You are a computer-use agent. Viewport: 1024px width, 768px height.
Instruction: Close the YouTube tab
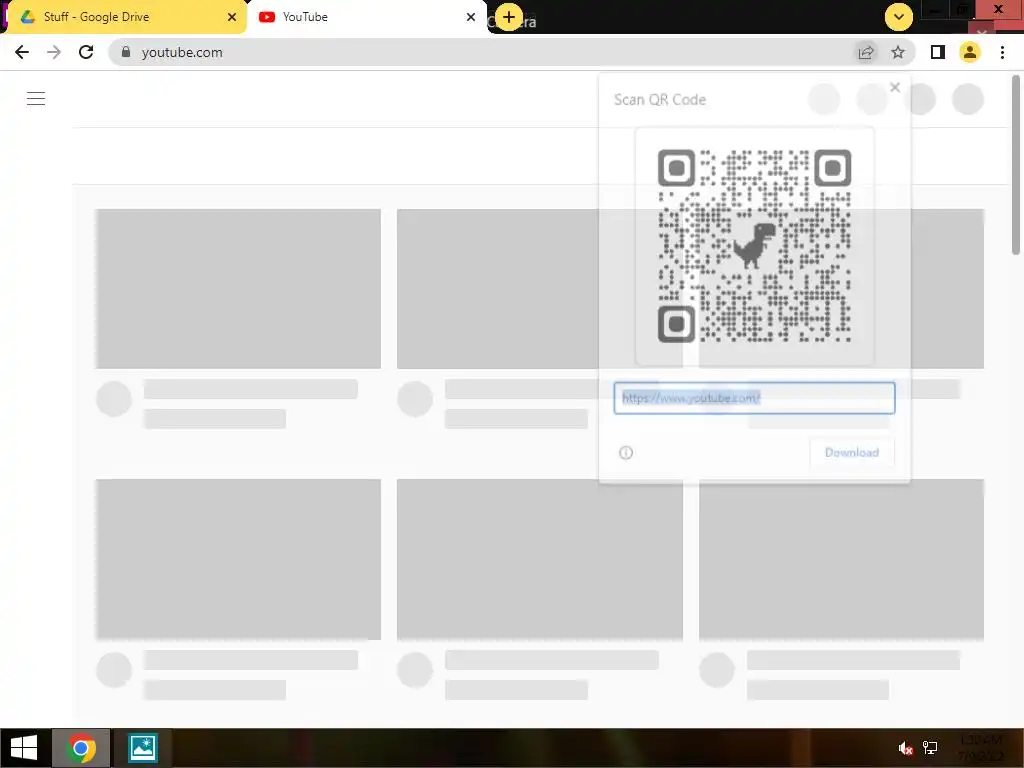tap(471, 17)
